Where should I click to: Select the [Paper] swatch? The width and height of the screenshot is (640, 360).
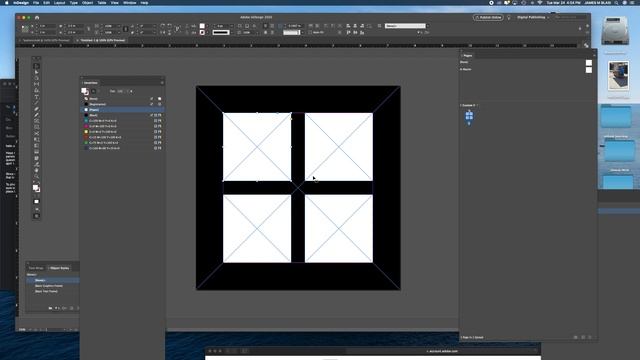(122, 110)
